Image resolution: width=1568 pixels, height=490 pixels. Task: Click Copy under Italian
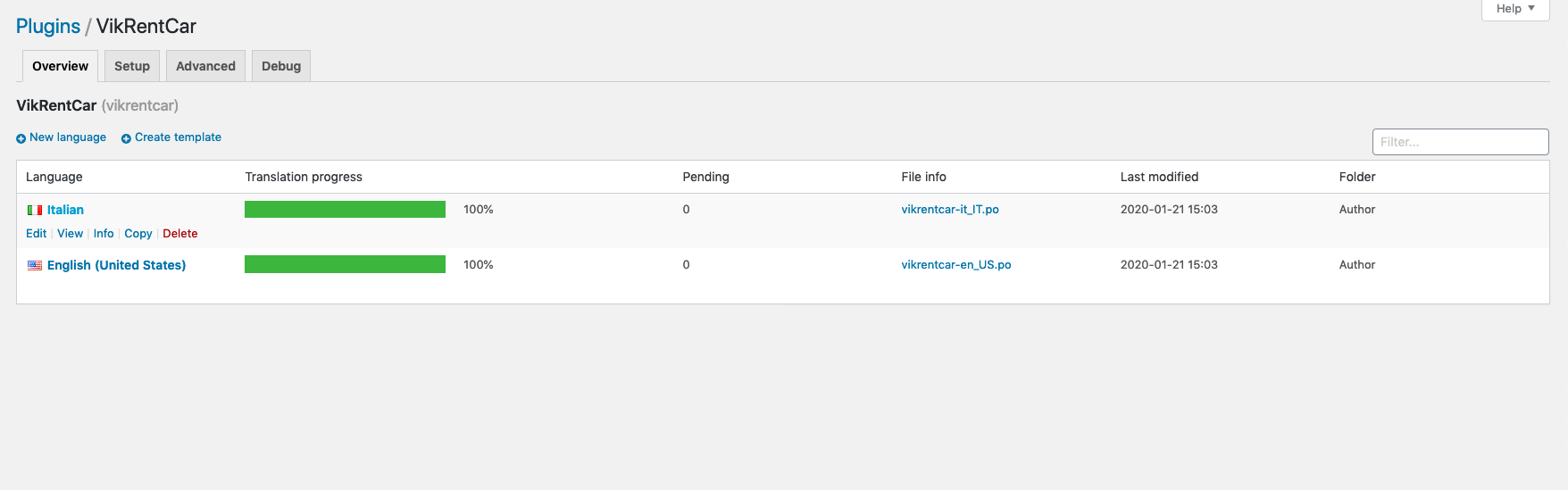[138, 234]
